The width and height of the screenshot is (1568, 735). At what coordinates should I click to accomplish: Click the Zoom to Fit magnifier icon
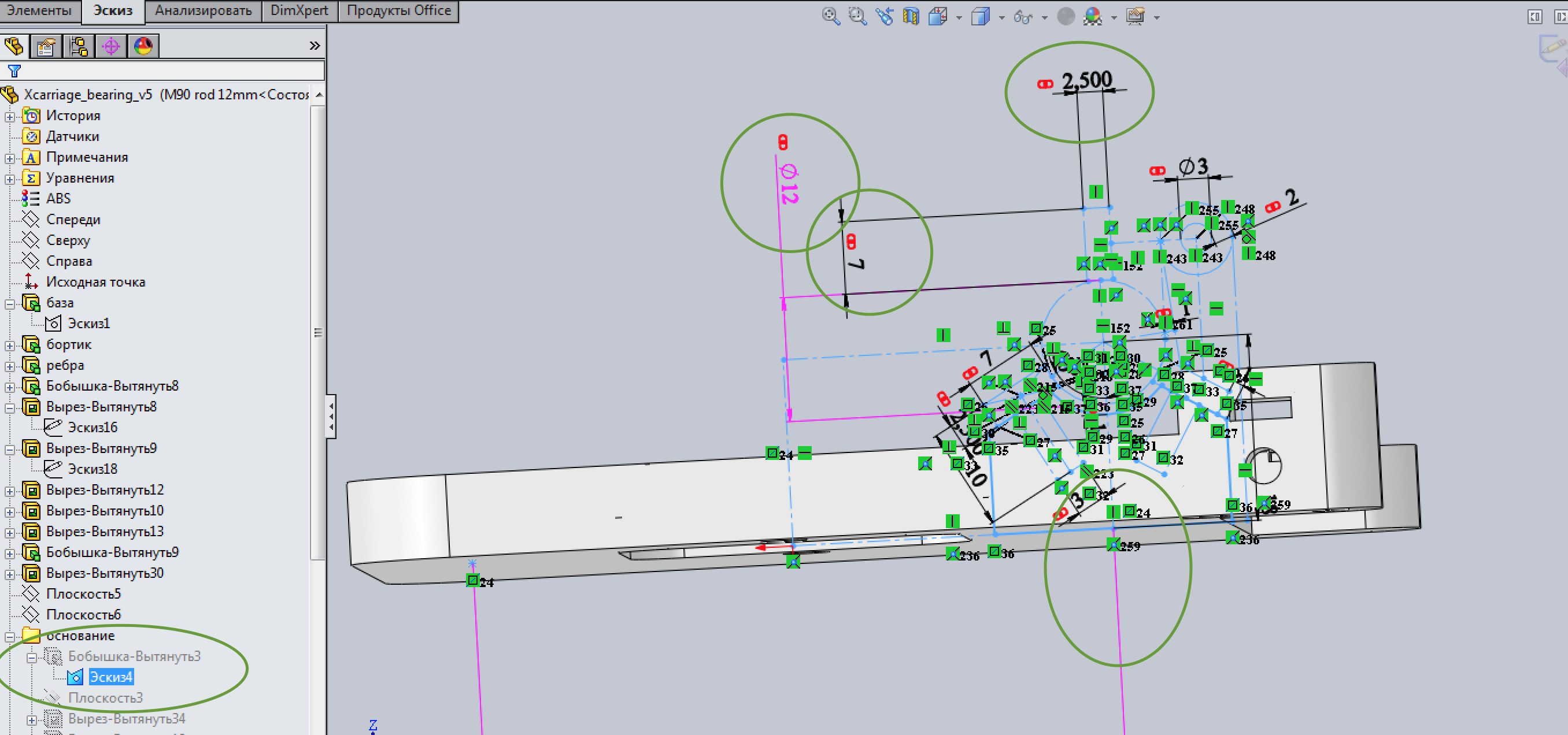830,16
